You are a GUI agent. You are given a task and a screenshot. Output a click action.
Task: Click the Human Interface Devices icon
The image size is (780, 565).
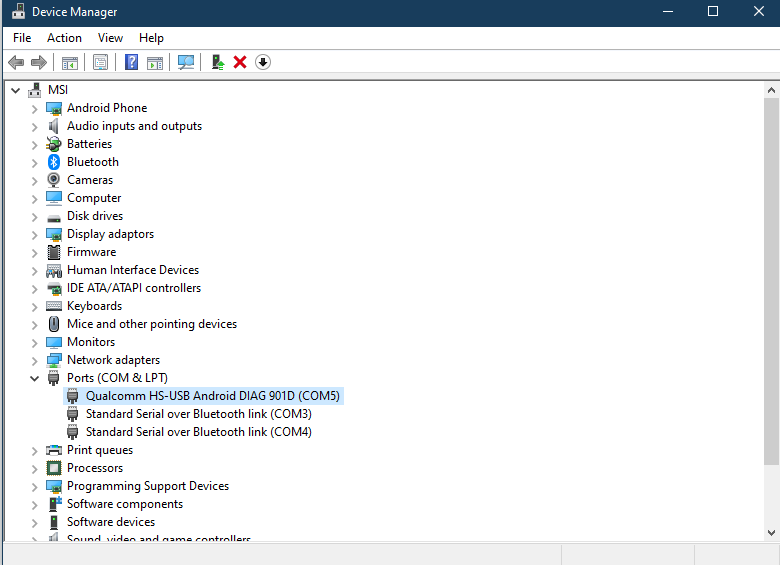(54, 270)
